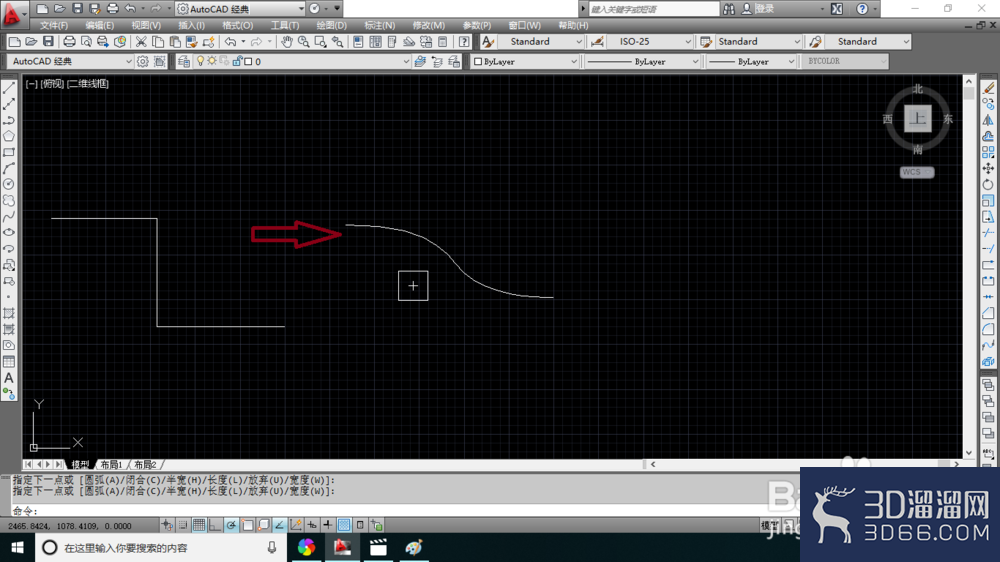The height and width of the screenshot is (562, 1000).
Task: Select the Circle draw tool
Action: coord(9,184)
